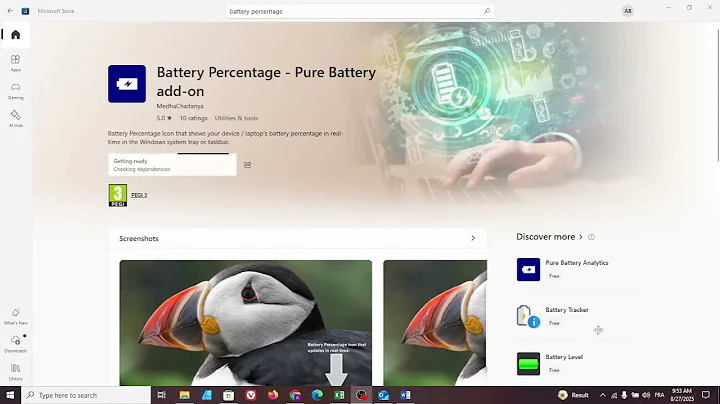Open Outlook from taskbar
The image size is (720, 404).
pos(383,395)
